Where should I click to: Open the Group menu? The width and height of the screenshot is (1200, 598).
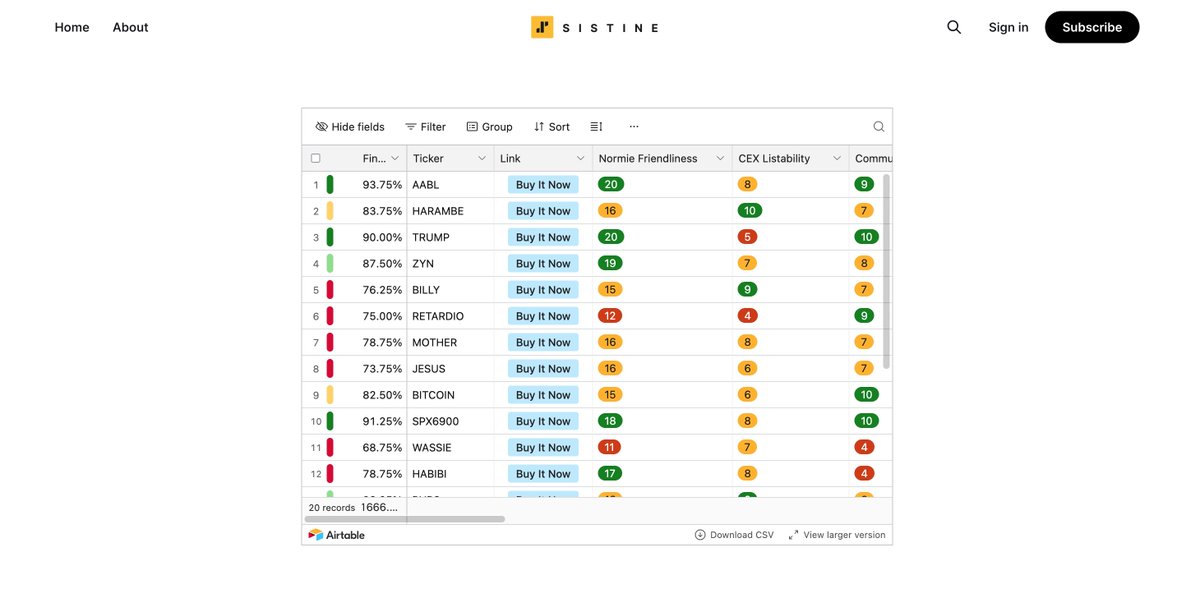[x=489, y=127]
